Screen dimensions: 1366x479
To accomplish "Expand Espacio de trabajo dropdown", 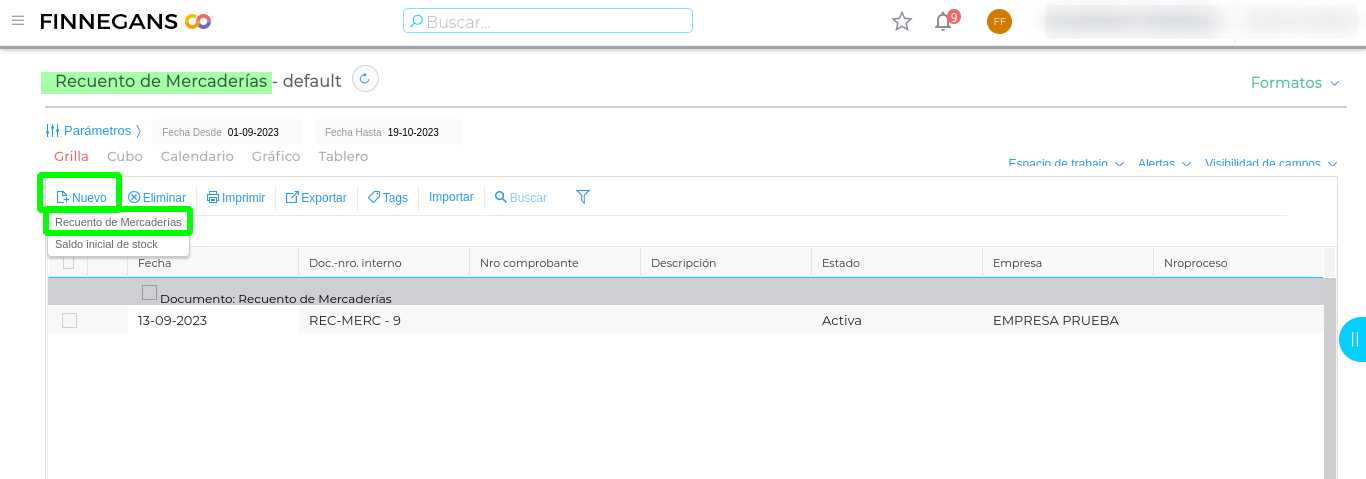I will click(x=1066, y=163).
